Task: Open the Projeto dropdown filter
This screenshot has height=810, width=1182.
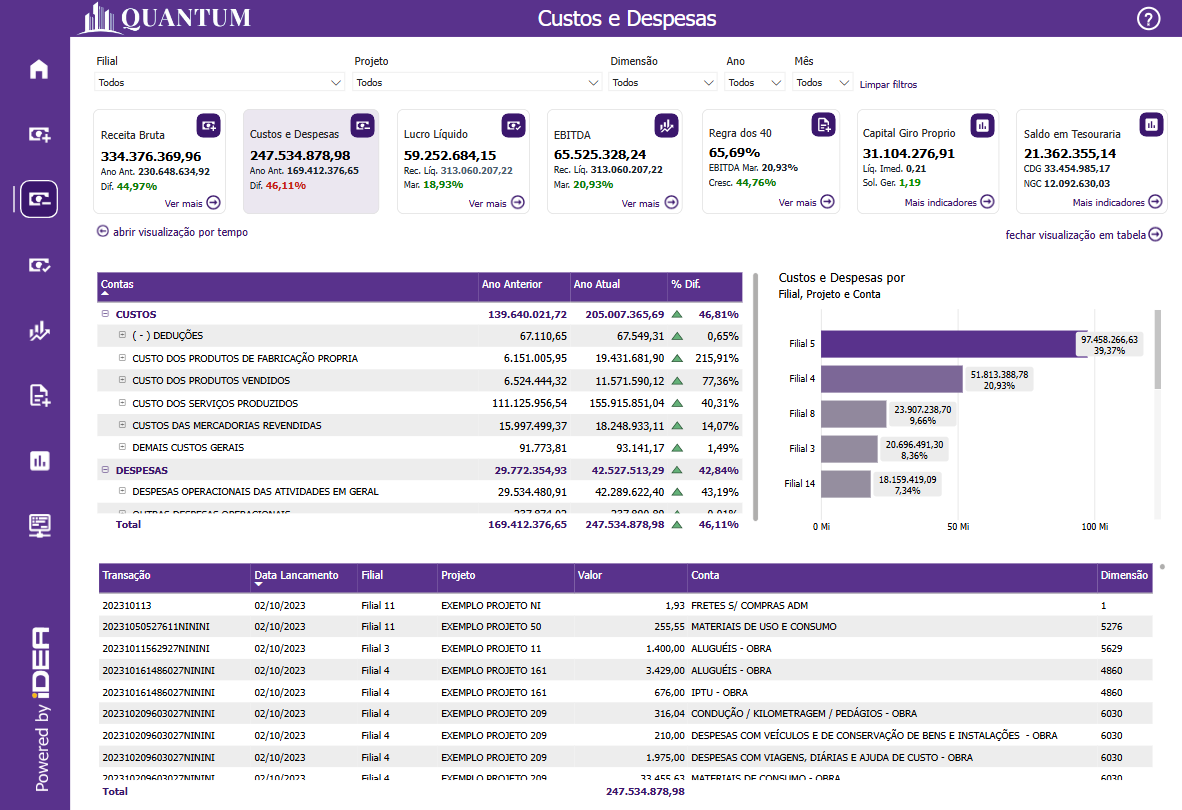Action: pyautogui.click(x=477, y=83)
